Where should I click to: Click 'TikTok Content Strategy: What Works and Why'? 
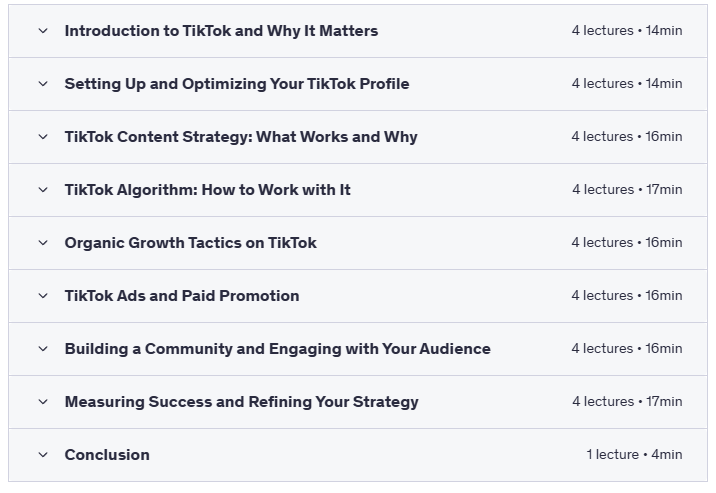pos(241,137)
